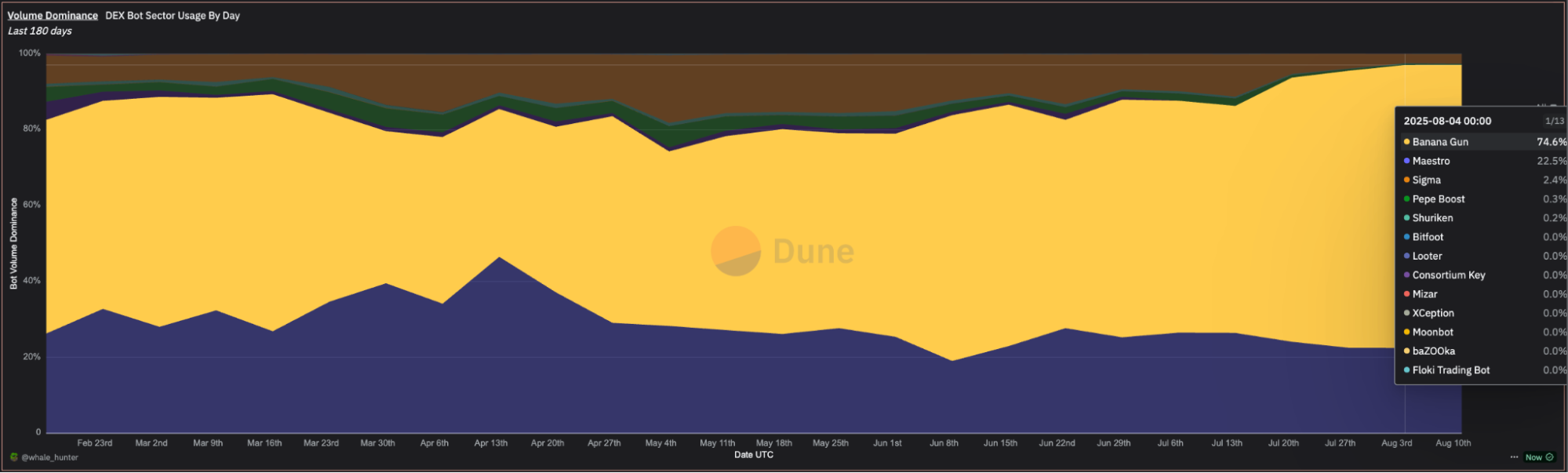This screenshot has width=1568, height=473.
Task: Click the Pepe Boost green legend dot
Action: tap(1406, 199)
